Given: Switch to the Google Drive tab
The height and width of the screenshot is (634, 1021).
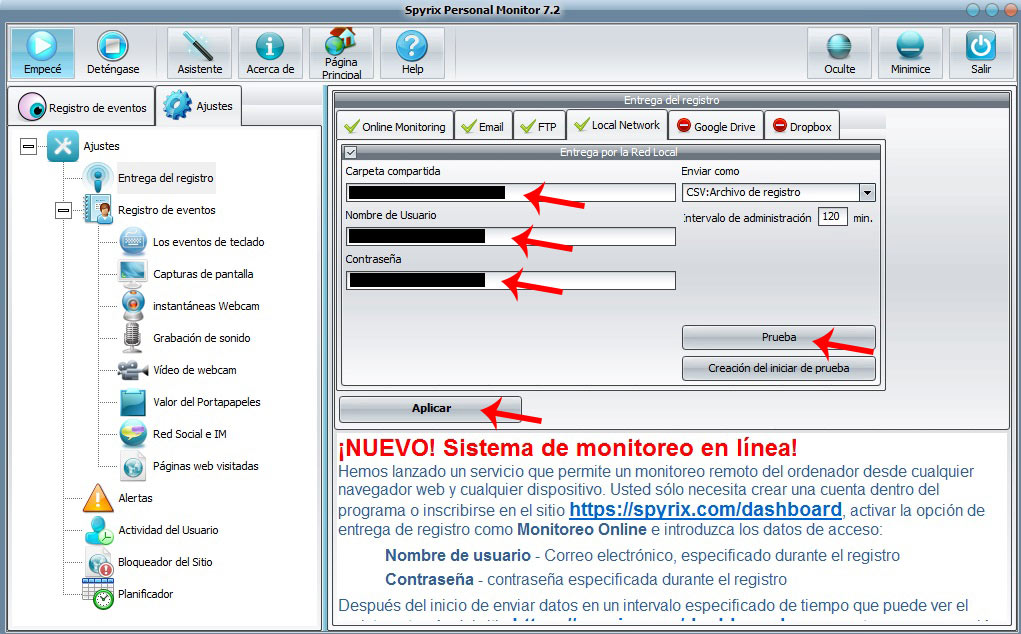Looking at the screenshot, I should pyautogui.click(x=716, y=126).
